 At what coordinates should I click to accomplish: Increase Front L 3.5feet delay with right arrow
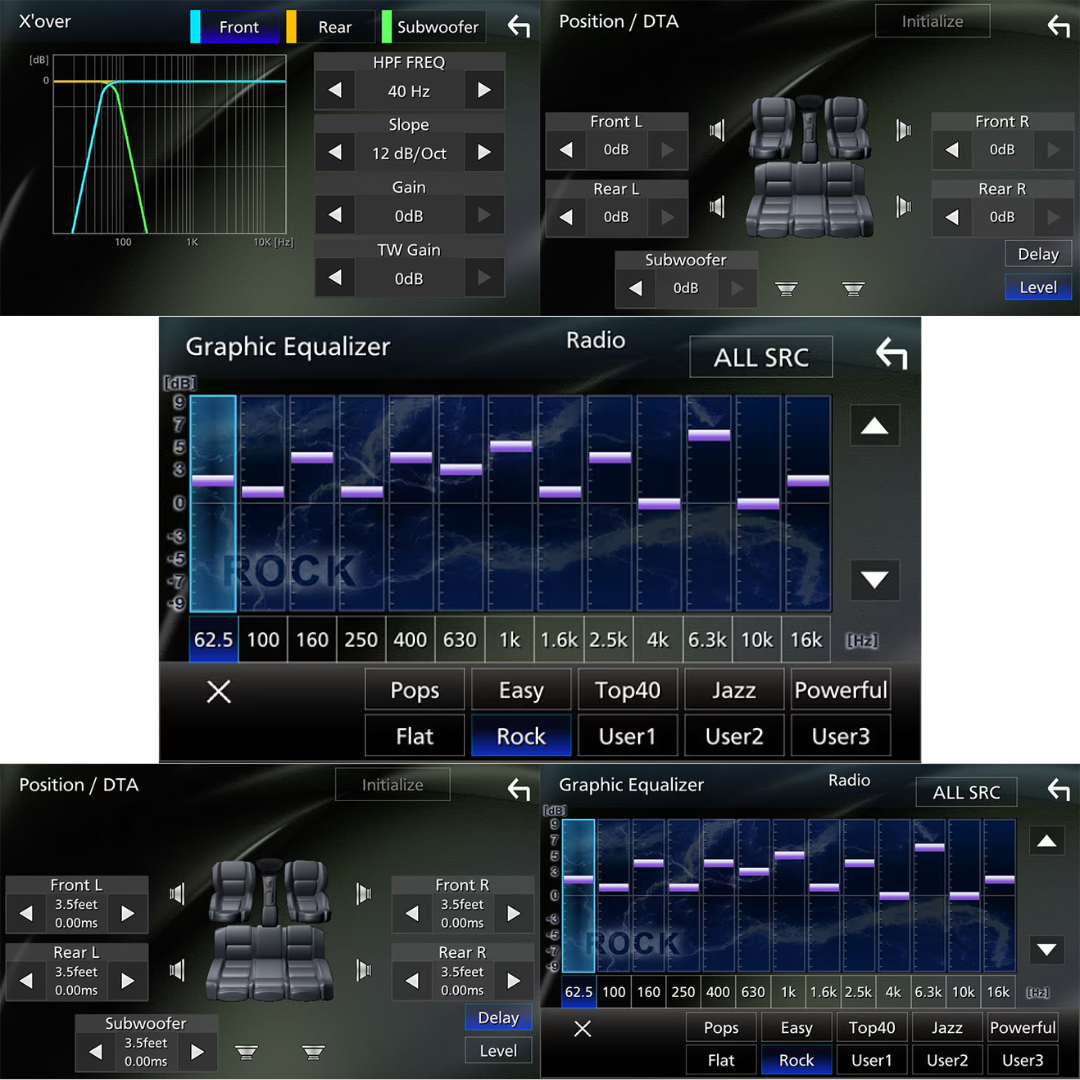point(128,913)
